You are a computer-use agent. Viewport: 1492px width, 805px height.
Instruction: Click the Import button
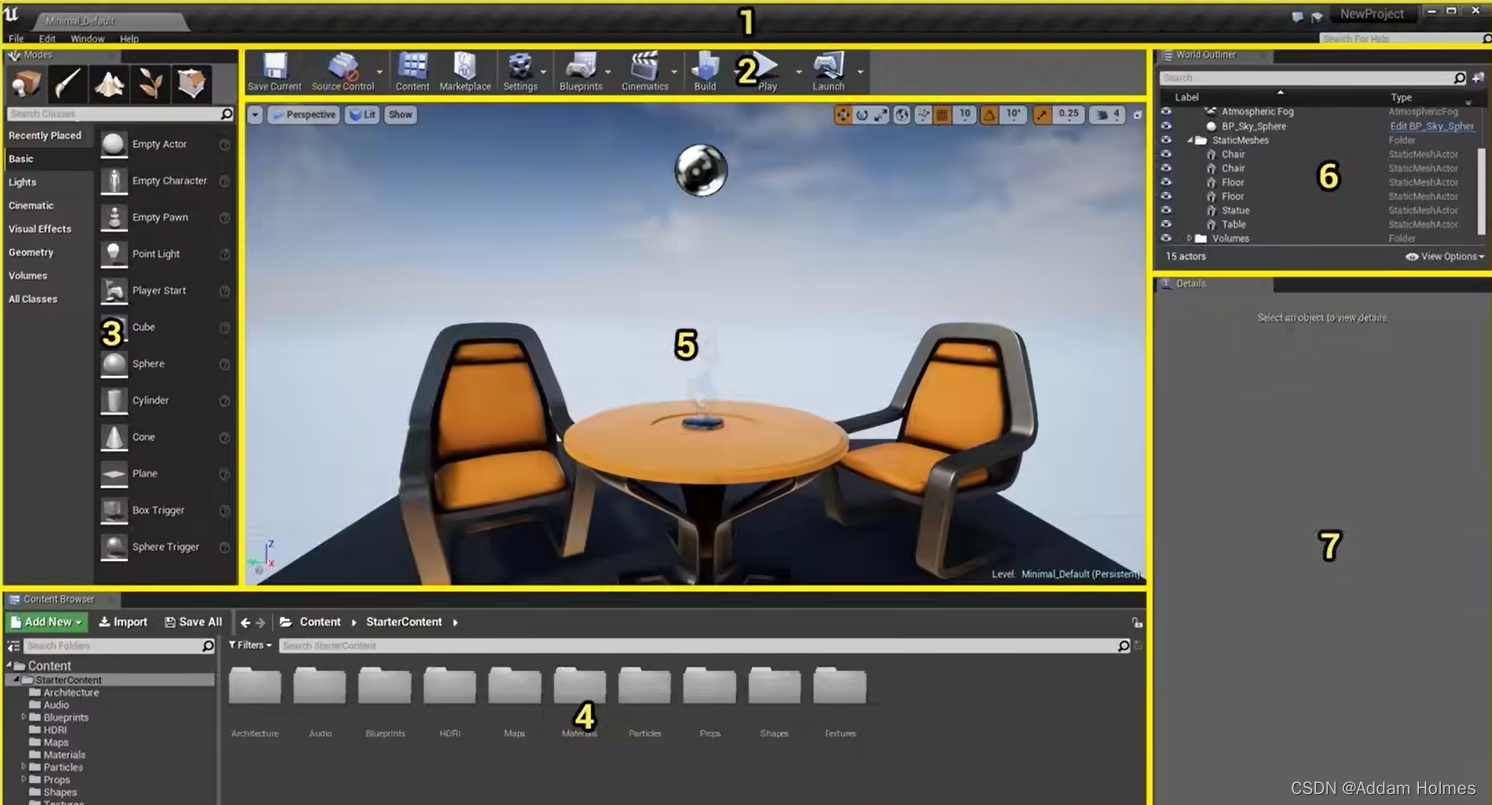pos(123,622)
